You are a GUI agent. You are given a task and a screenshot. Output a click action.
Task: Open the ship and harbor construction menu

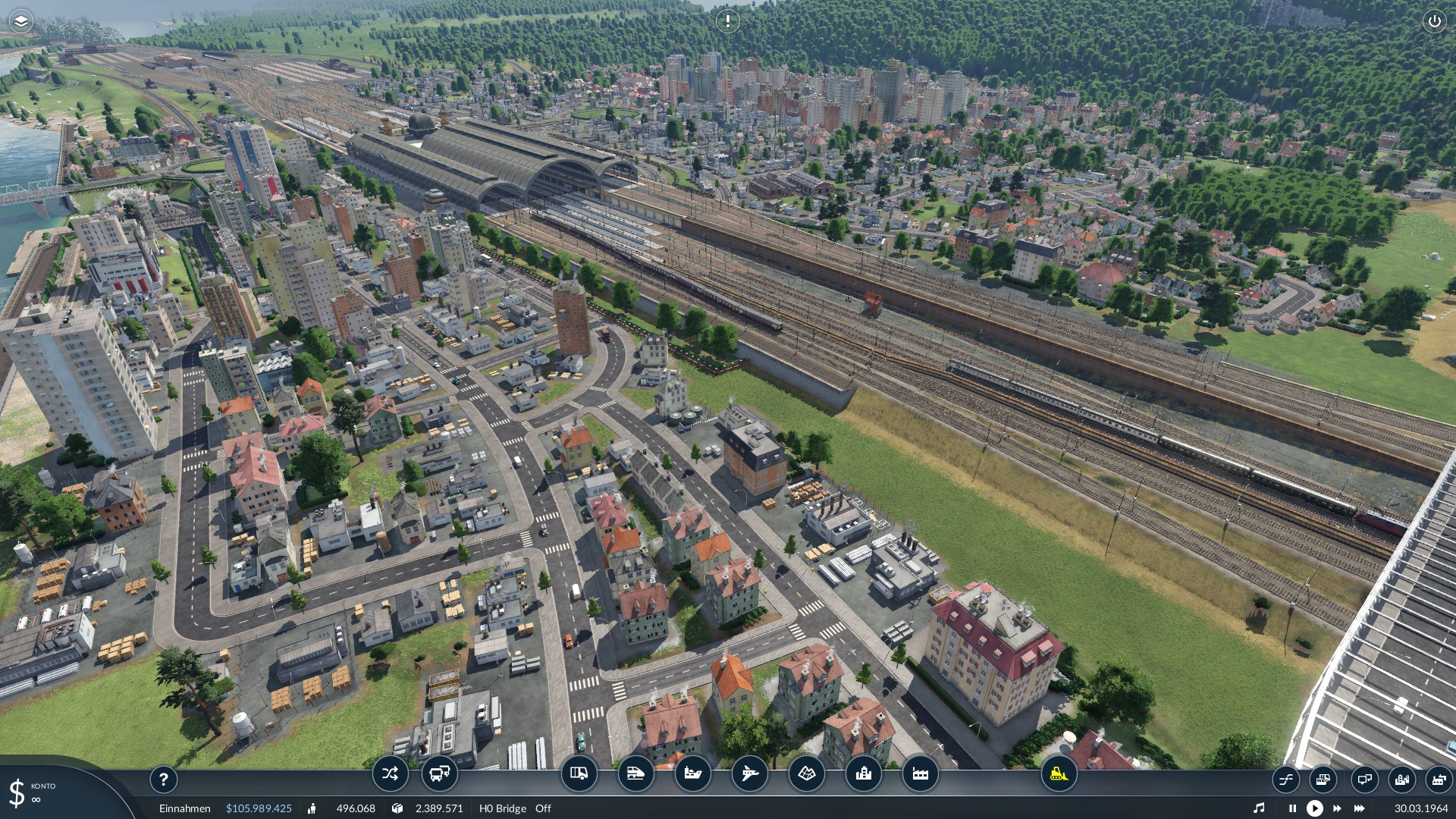(692, 773)
